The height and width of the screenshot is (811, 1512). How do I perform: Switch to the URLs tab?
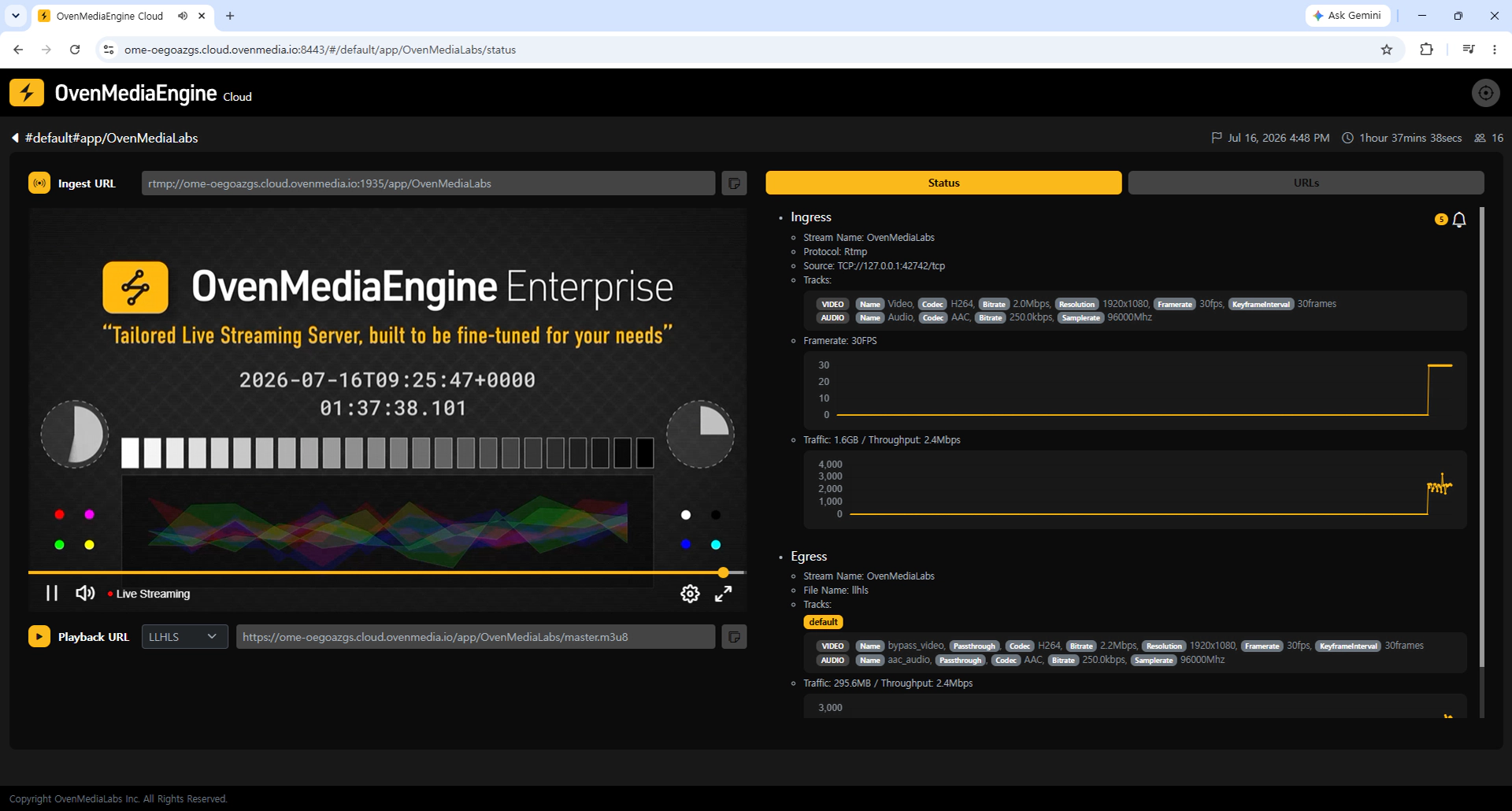tap(1306, 183)
